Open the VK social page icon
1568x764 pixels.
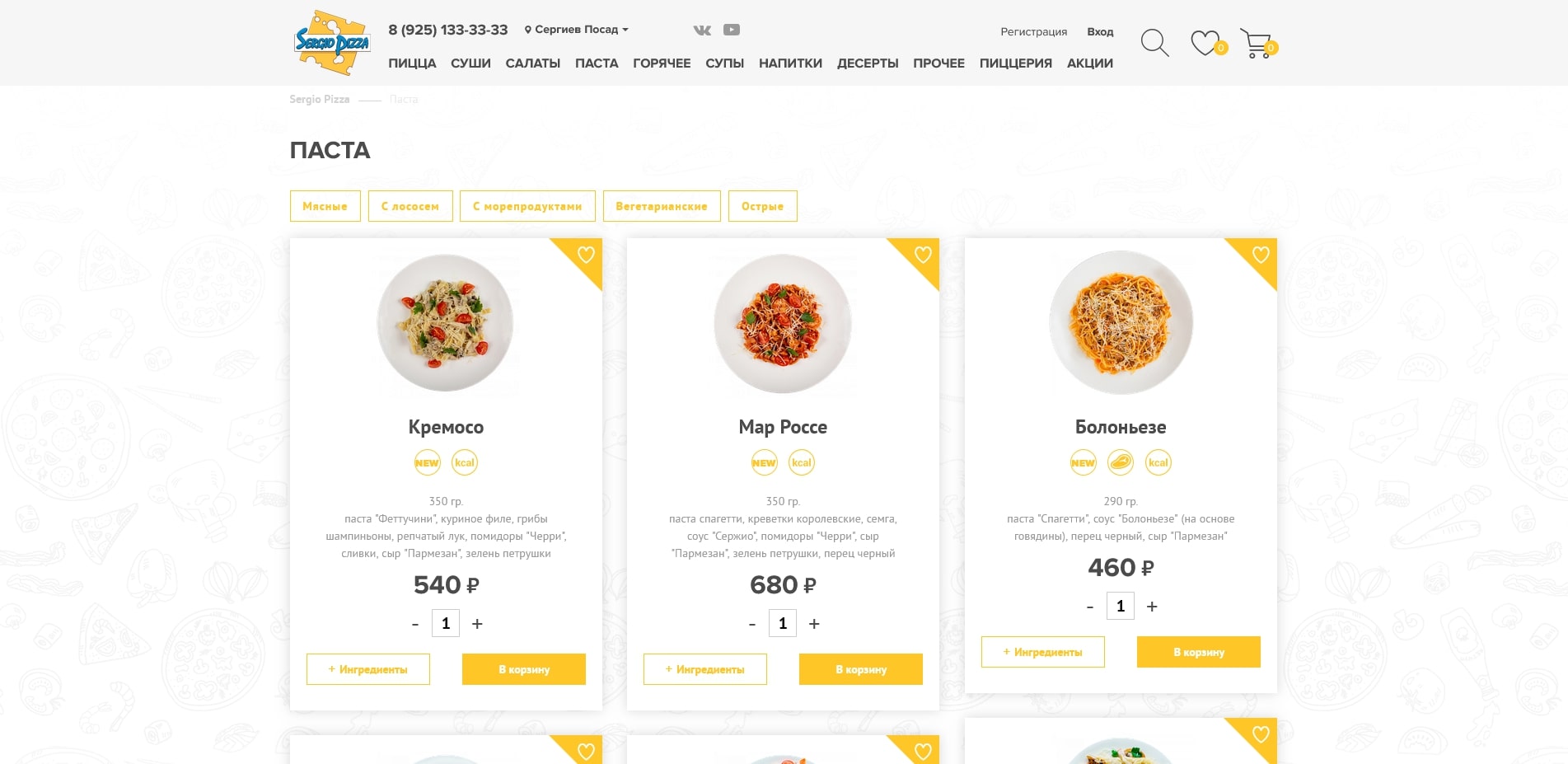coord(702,30)
